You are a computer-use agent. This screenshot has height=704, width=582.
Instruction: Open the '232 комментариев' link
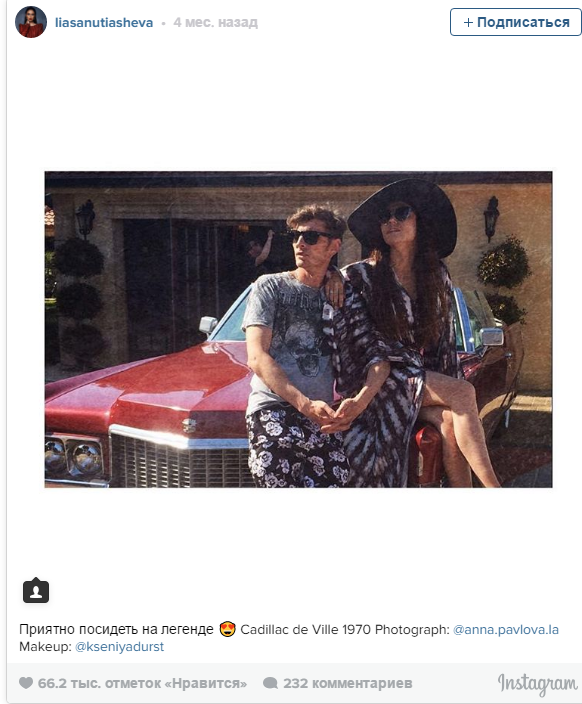[x=348, y=683]
